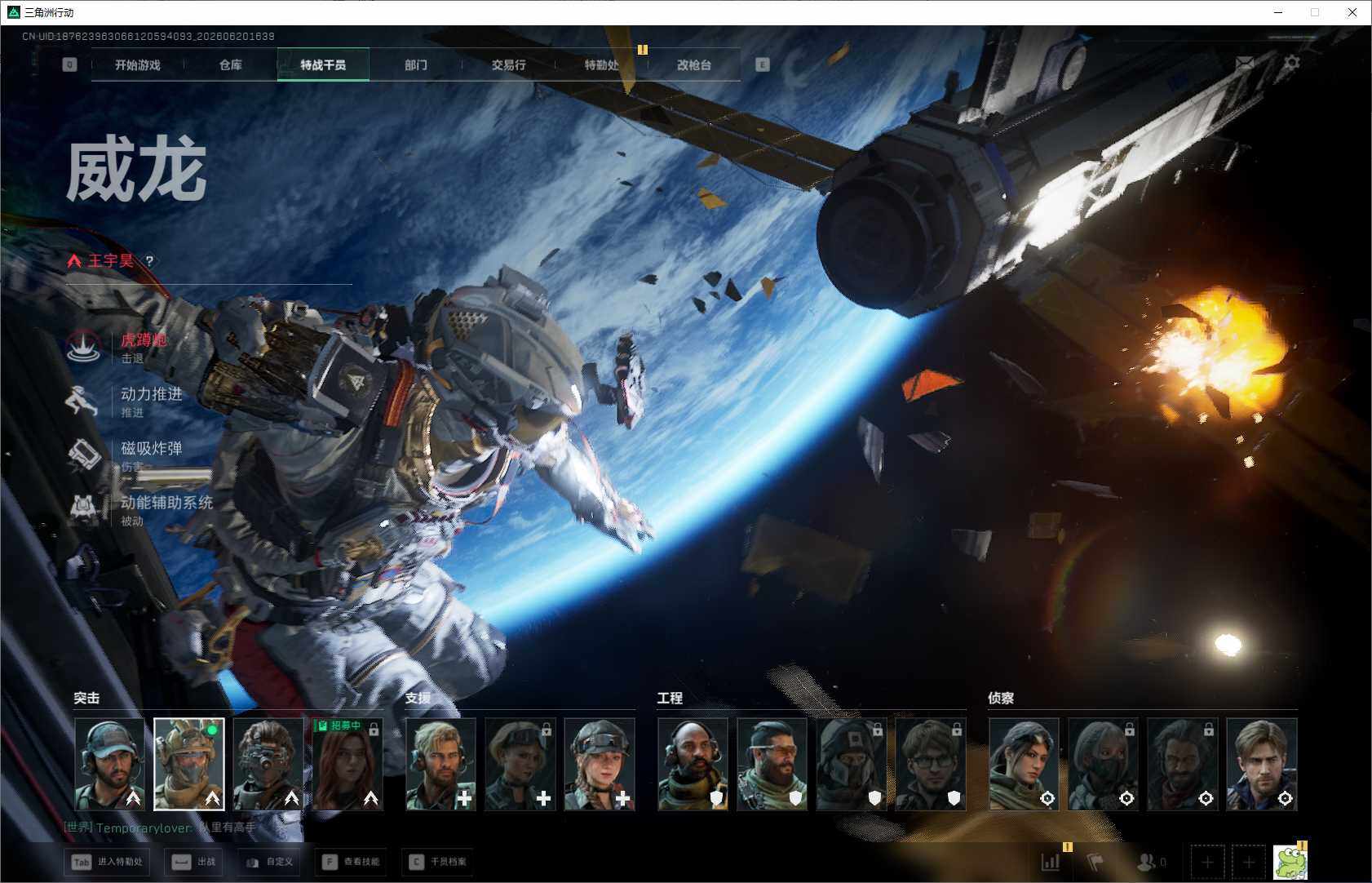Select the bald 工程 operator with headset
This screenshot has height=883, width=1372.
pos(693,765)
